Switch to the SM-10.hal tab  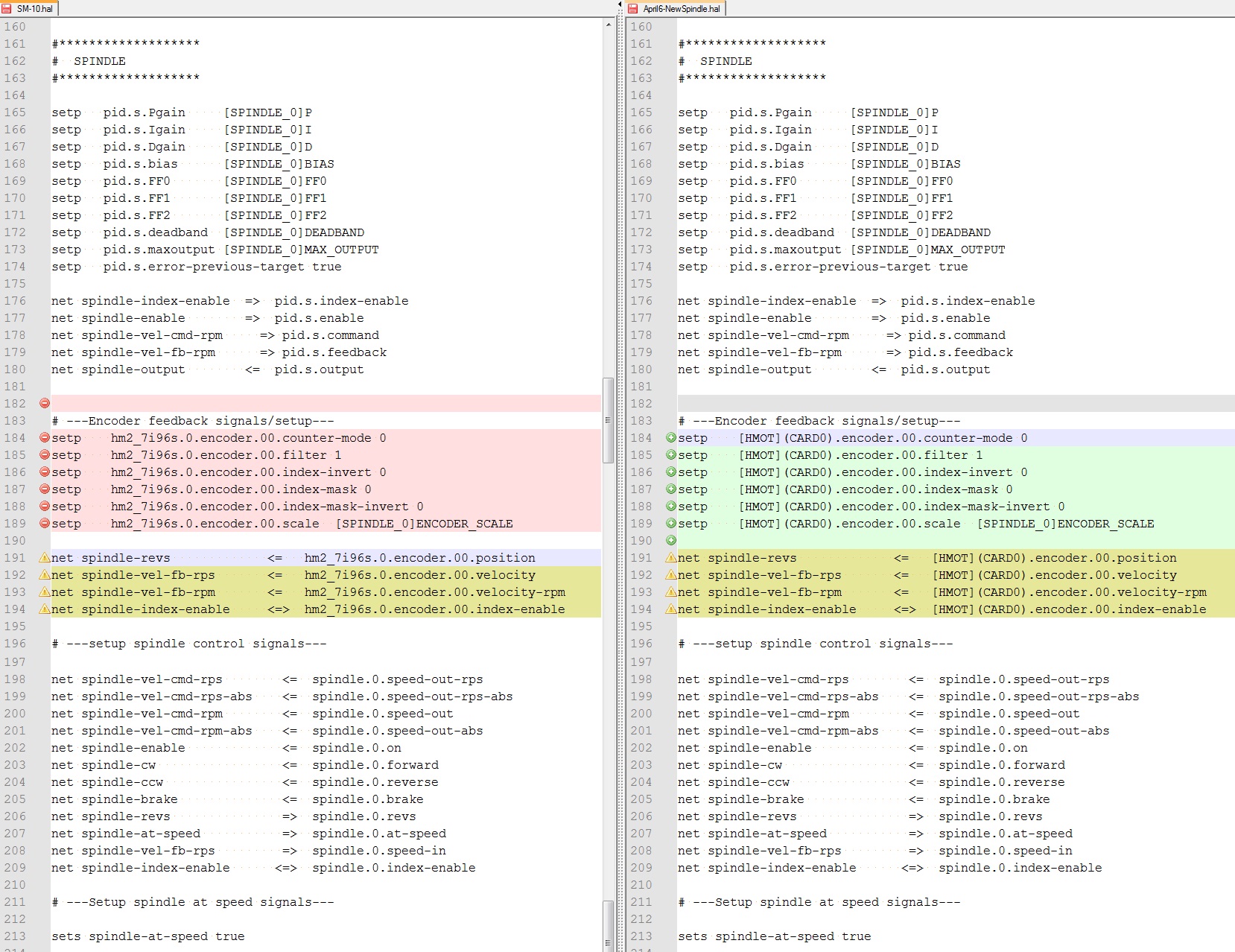pos(30,9)
